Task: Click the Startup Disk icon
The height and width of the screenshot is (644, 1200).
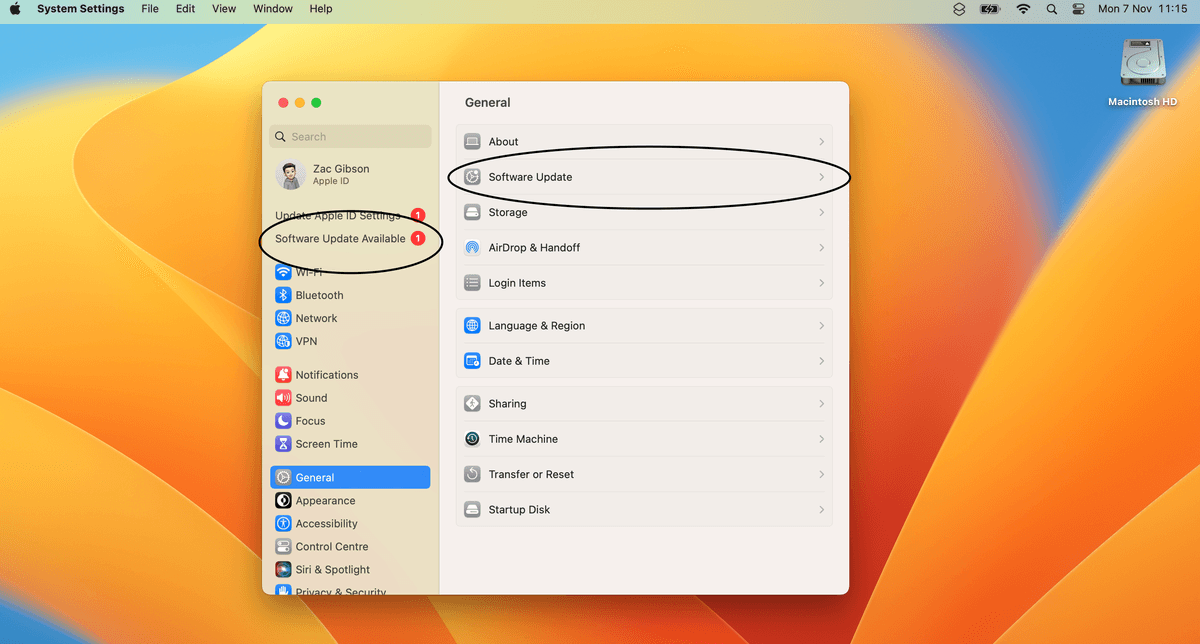Action: point(472,510)
